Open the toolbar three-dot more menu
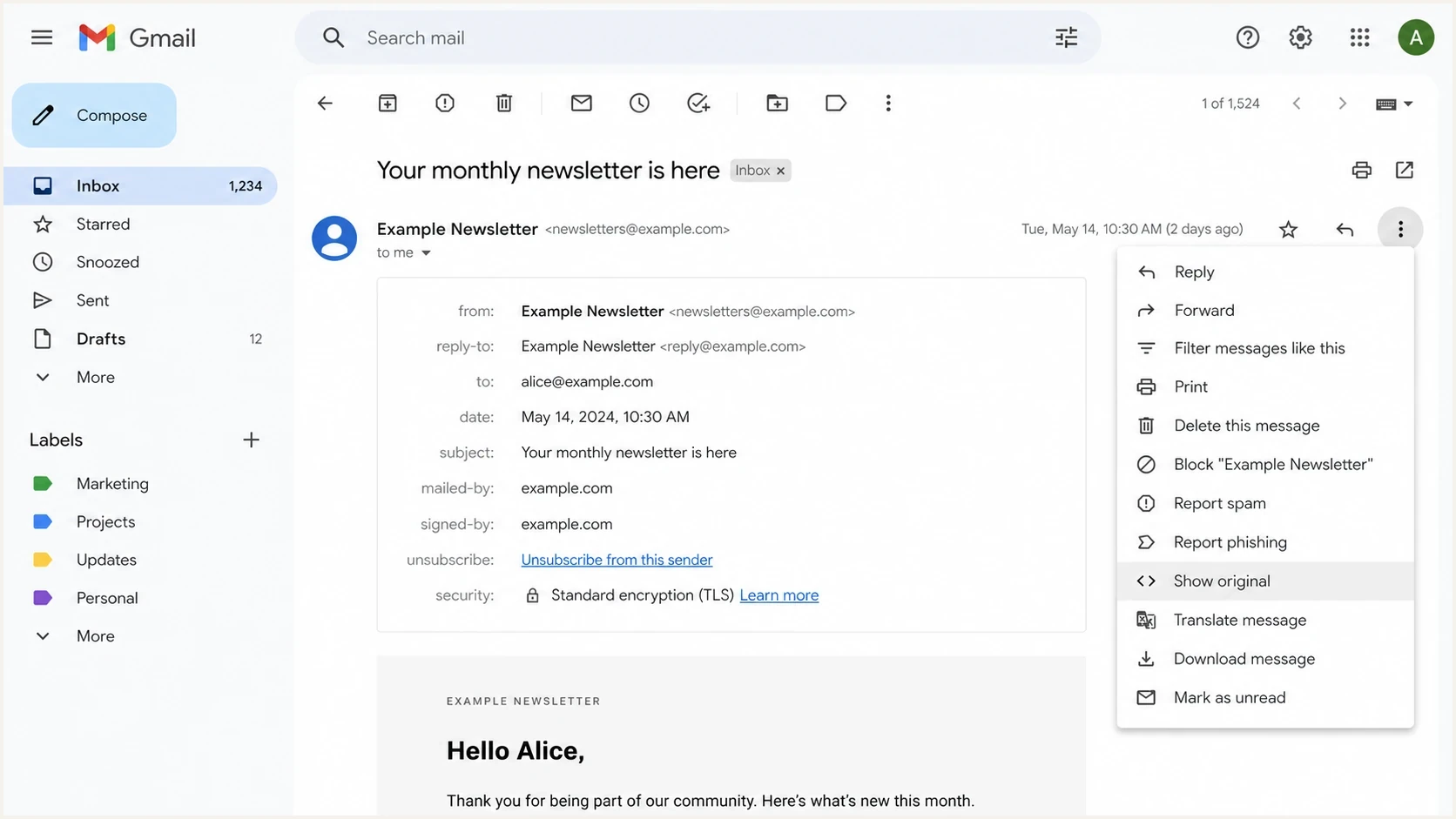 click(888, 103)
